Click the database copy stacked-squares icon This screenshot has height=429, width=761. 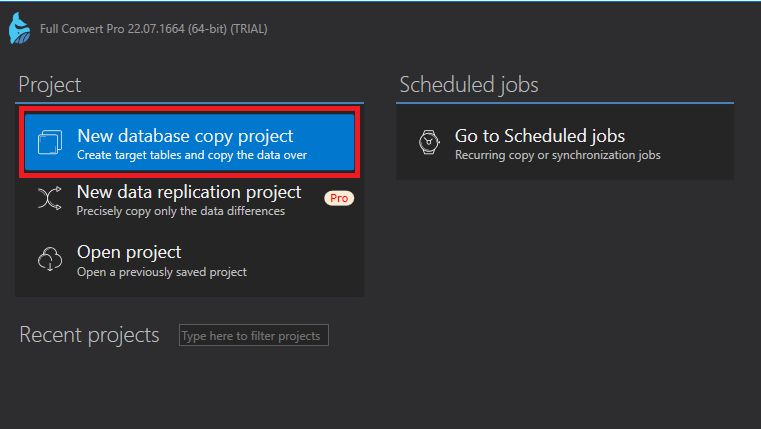click(50, 144)
